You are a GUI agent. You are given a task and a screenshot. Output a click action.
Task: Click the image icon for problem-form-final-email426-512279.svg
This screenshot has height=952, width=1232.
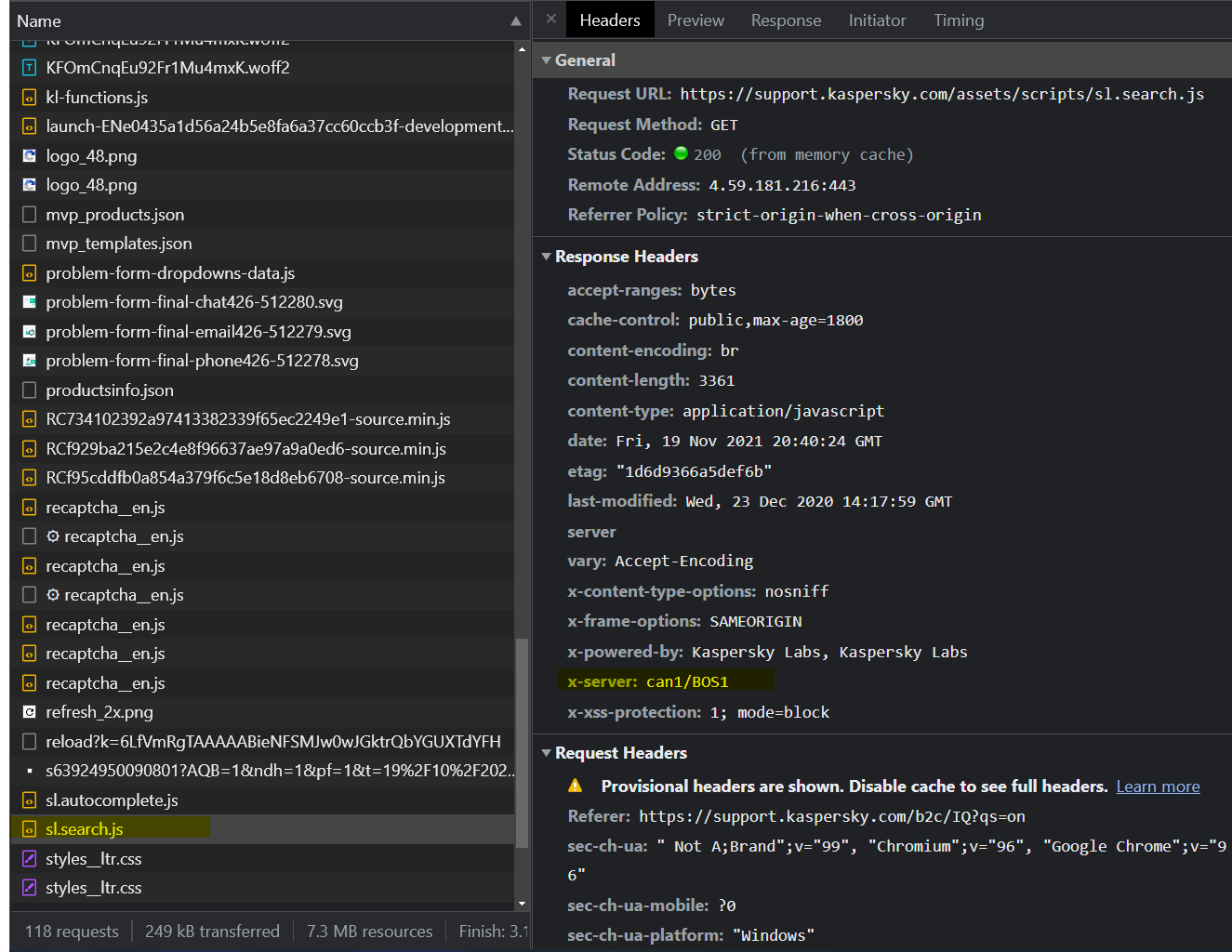29,332
